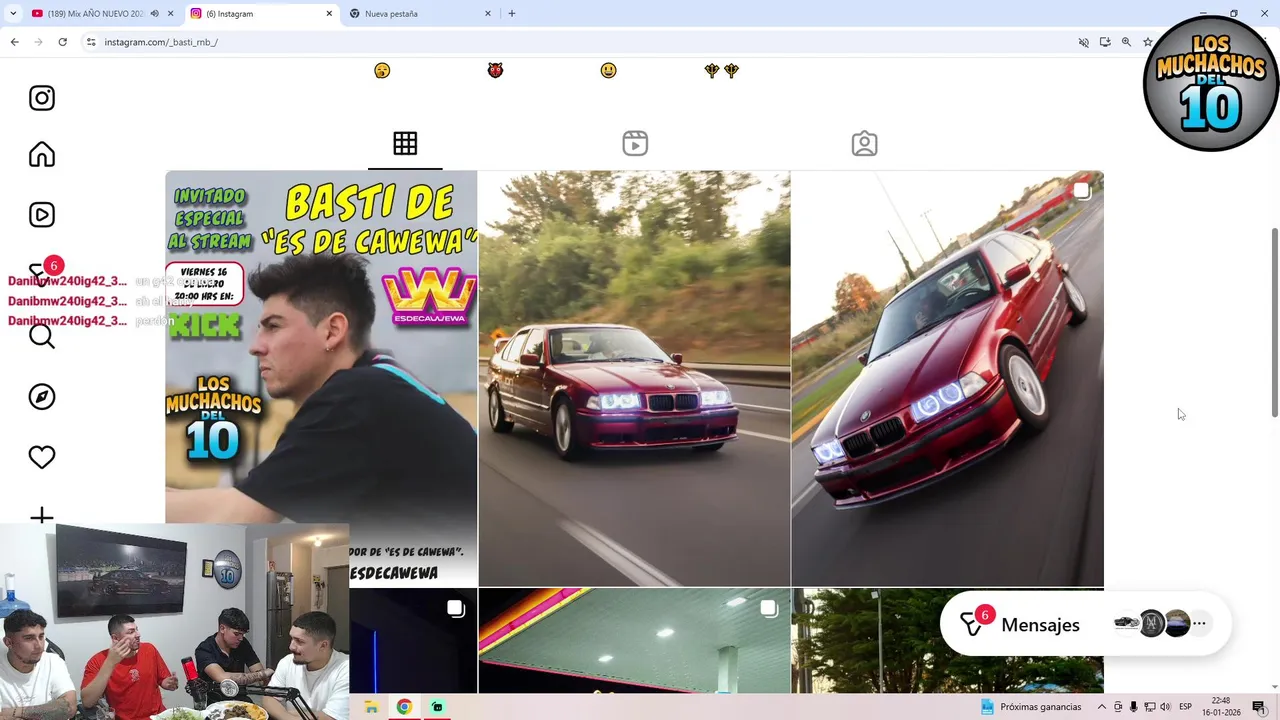The height and width of the screenshot is (720, 1280).
Task: Open the smiley emoji highlight
Action: coord(608,70)
